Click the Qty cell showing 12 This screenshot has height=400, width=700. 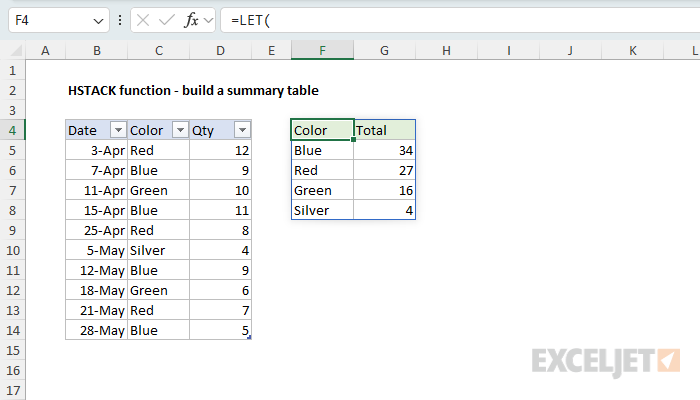[x=221, y=150]
